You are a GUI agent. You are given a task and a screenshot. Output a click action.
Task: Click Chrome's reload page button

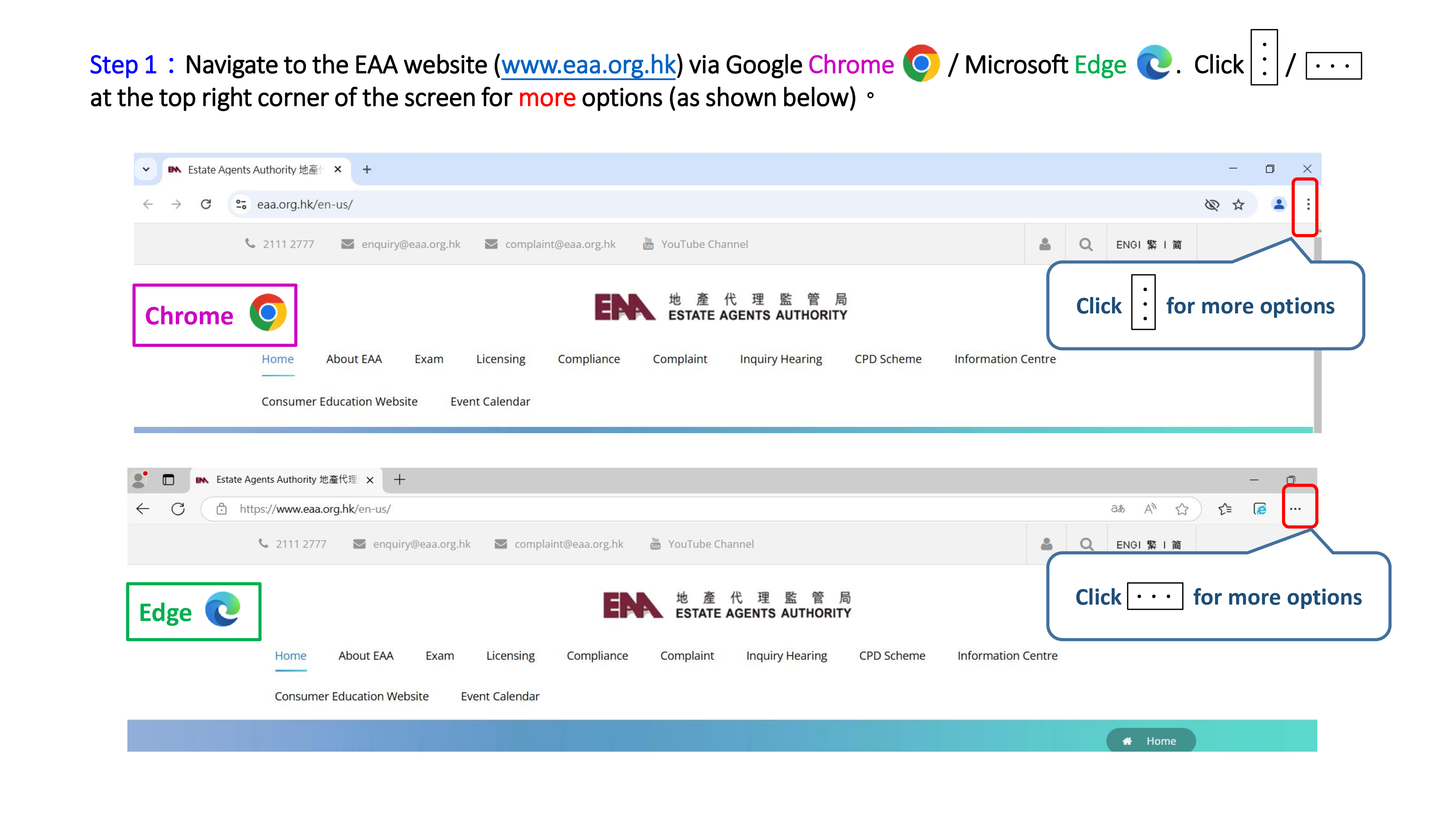(x=206, y=204)
